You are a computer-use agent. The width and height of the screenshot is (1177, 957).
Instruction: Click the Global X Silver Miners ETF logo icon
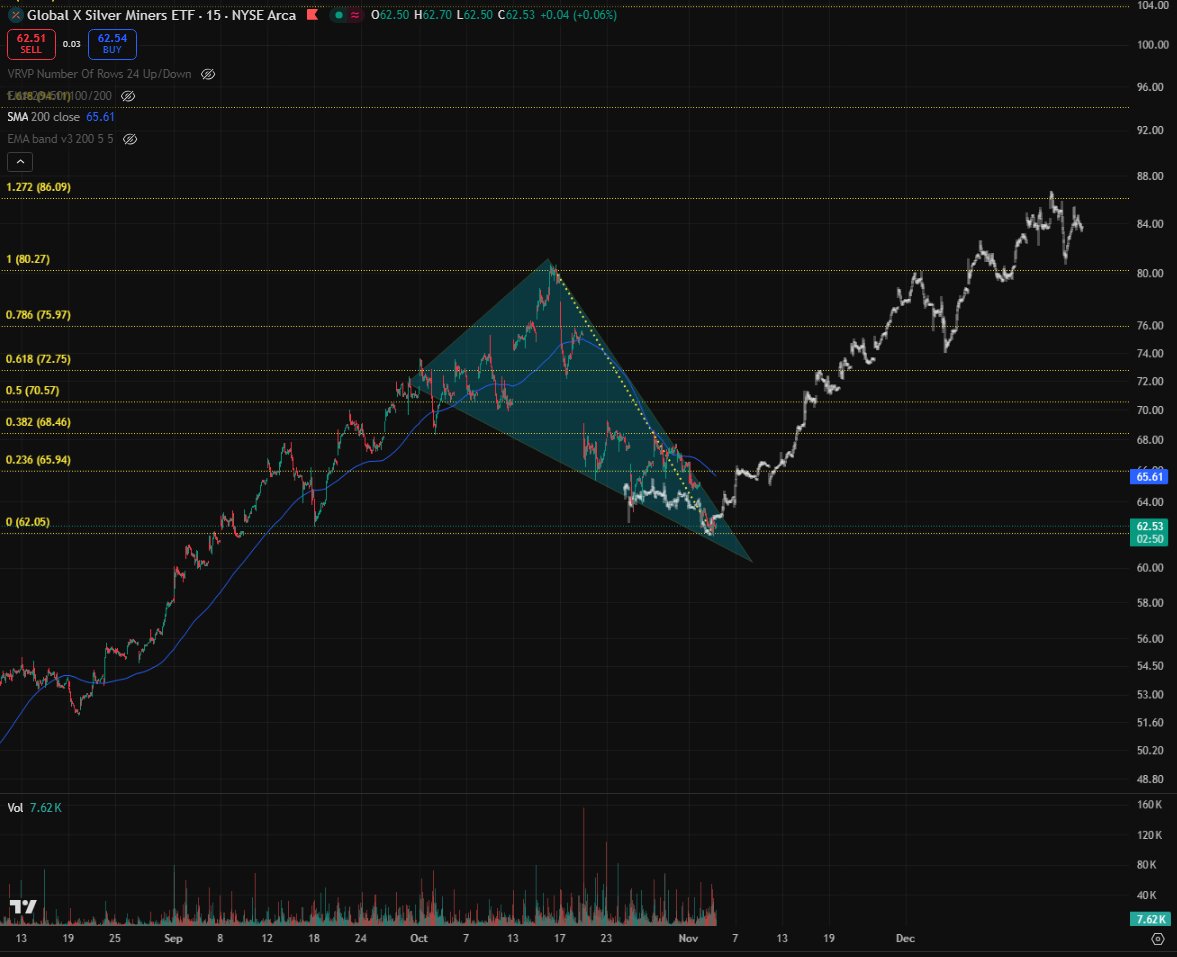click(x=15, y=15)
